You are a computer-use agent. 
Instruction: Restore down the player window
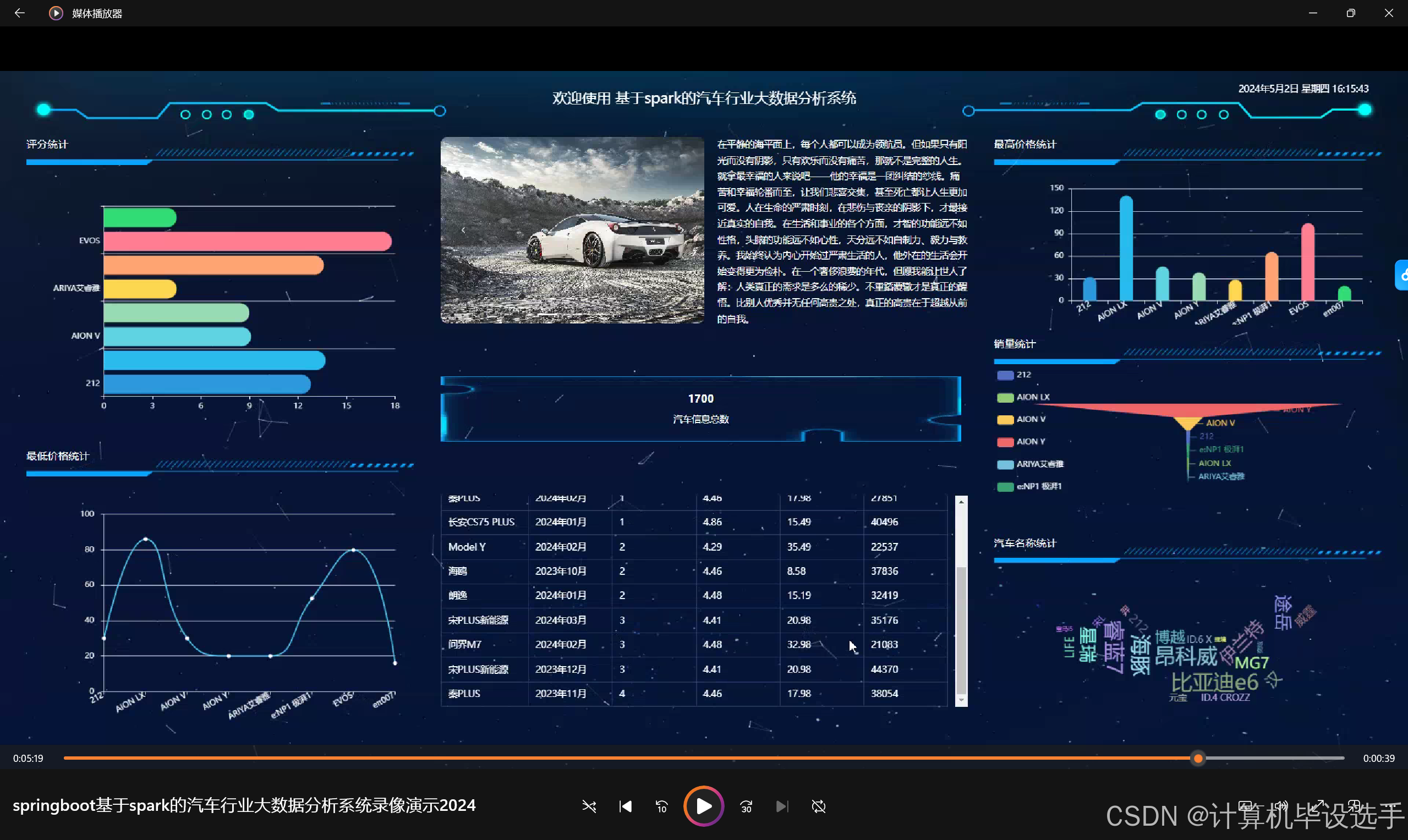tap(1350, 13)
